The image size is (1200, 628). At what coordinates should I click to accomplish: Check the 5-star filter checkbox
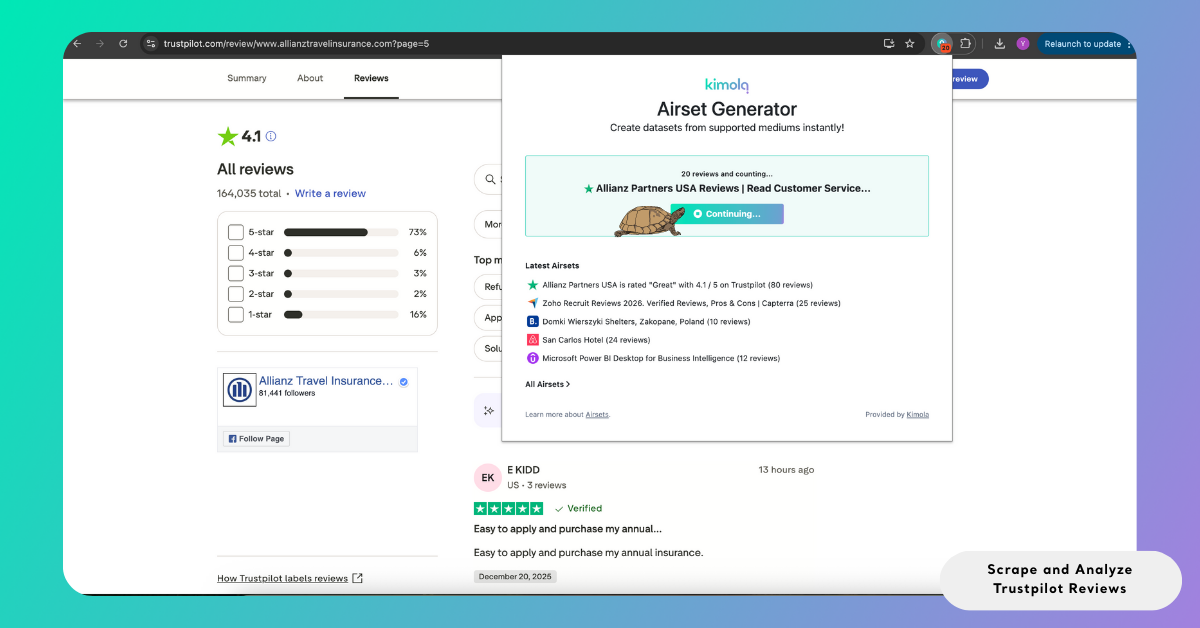(x=236, y=232)
